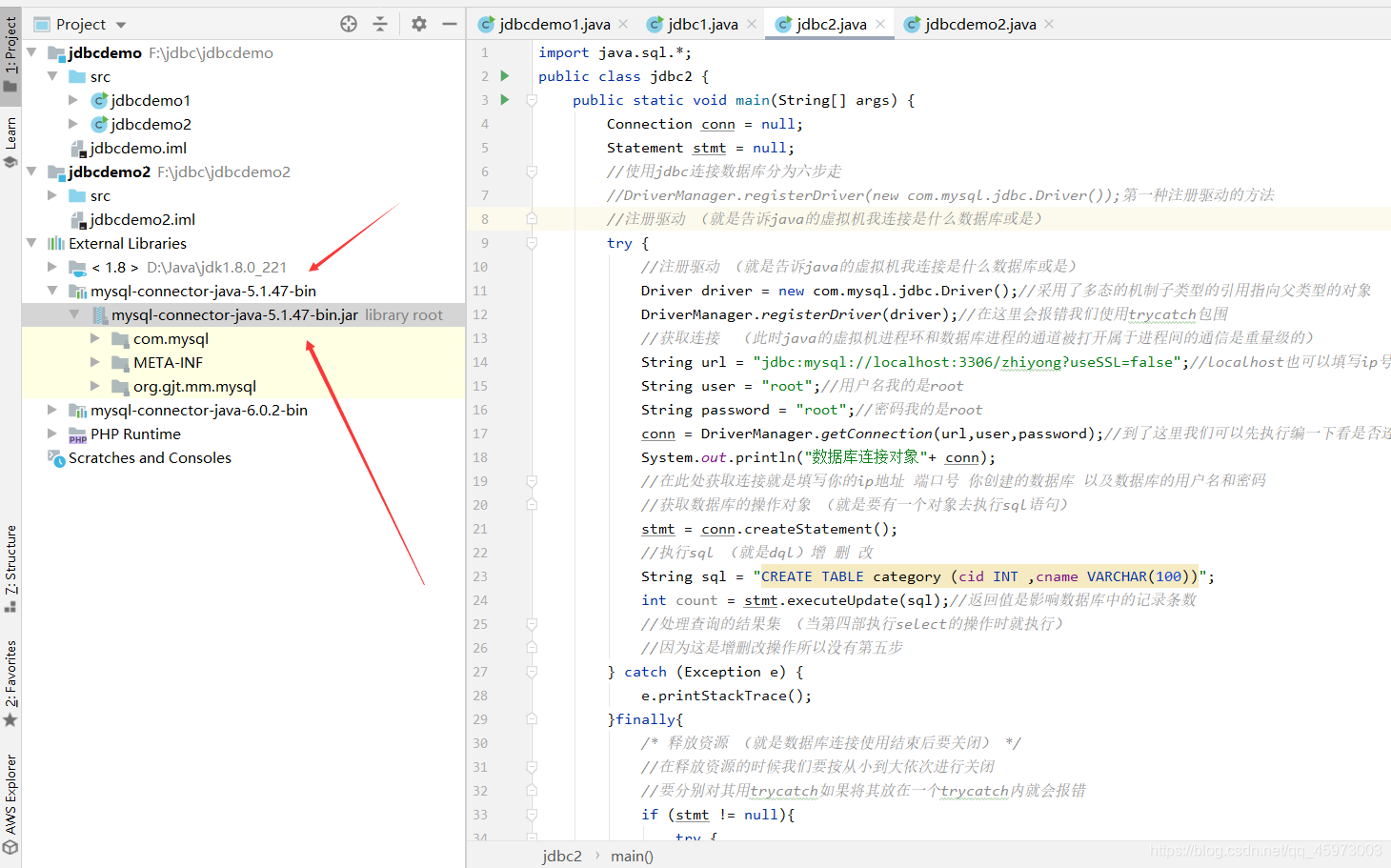The image size is (1391, 868).
Task: Open the Learn tool window tab
Action: coord(10,142)
